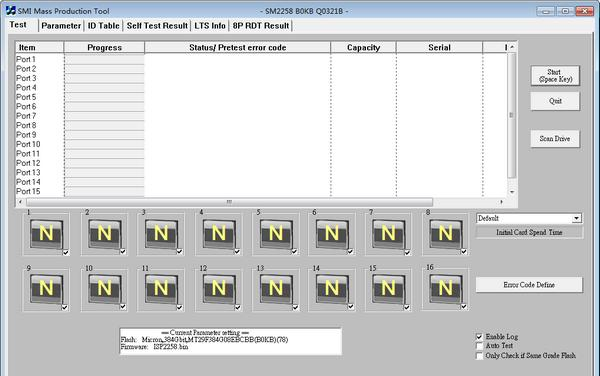Open the Error Code Define button
The width and height of the screenshot is (600, 376).
click(529, 285)
